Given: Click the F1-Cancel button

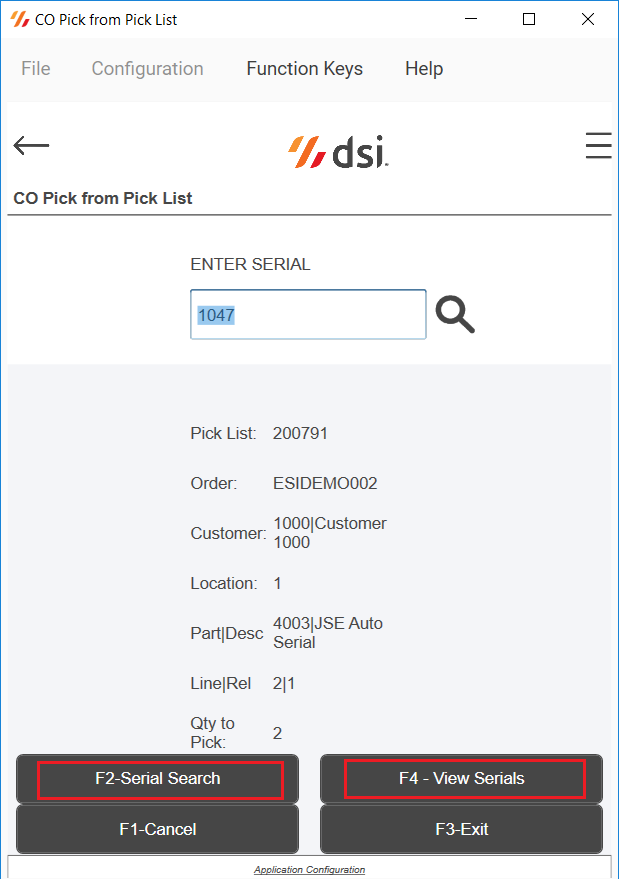Looking at the screenshot, I should 158,829.
